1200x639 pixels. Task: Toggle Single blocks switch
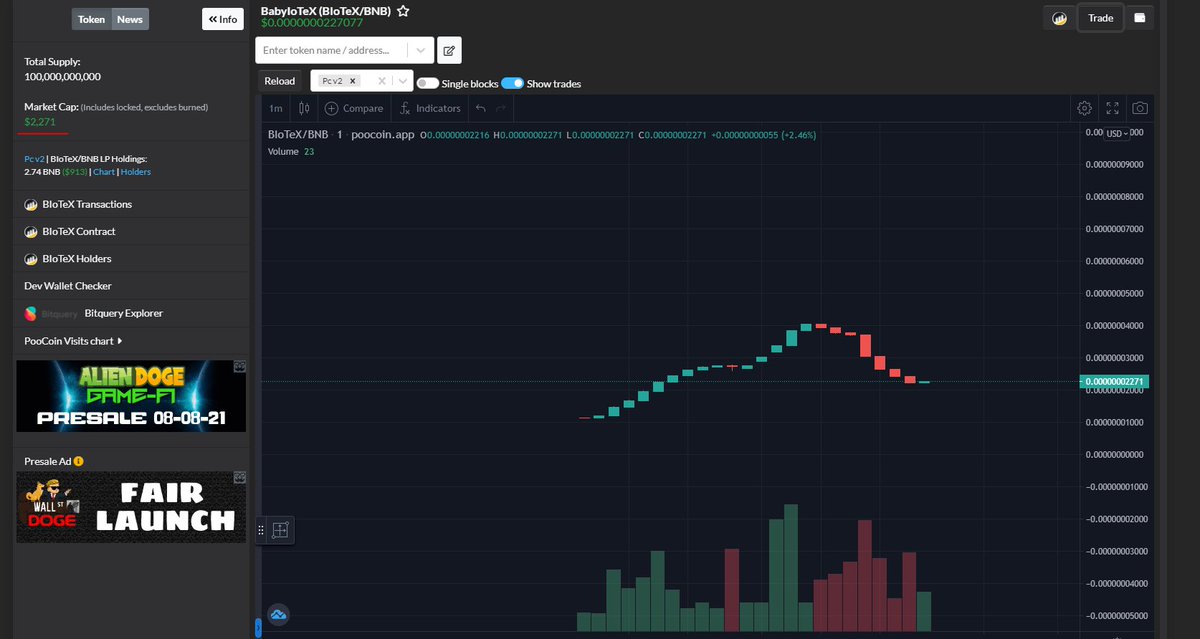pyautogui.click(x=427, y=84)
